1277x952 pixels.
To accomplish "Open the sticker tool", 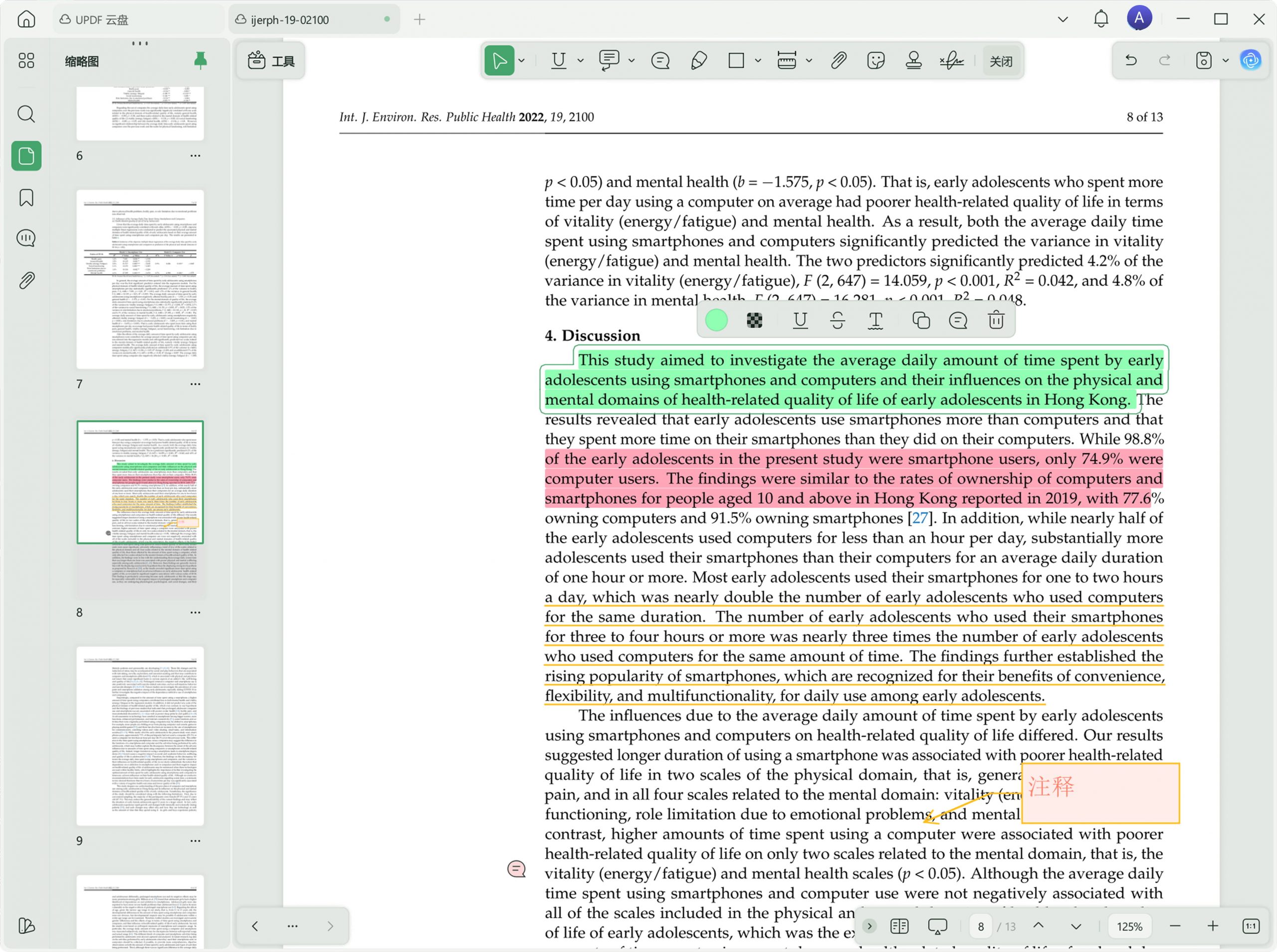I will 875,60.
